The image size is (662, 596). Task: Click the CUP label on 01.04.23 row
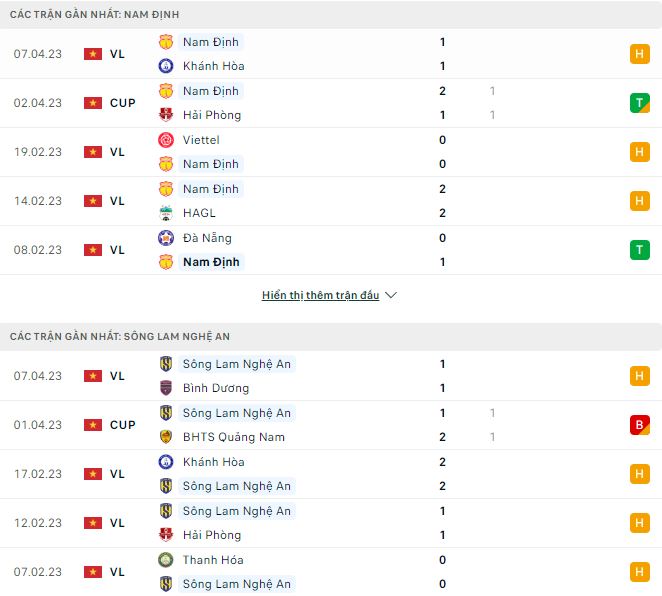pos(123,425)
